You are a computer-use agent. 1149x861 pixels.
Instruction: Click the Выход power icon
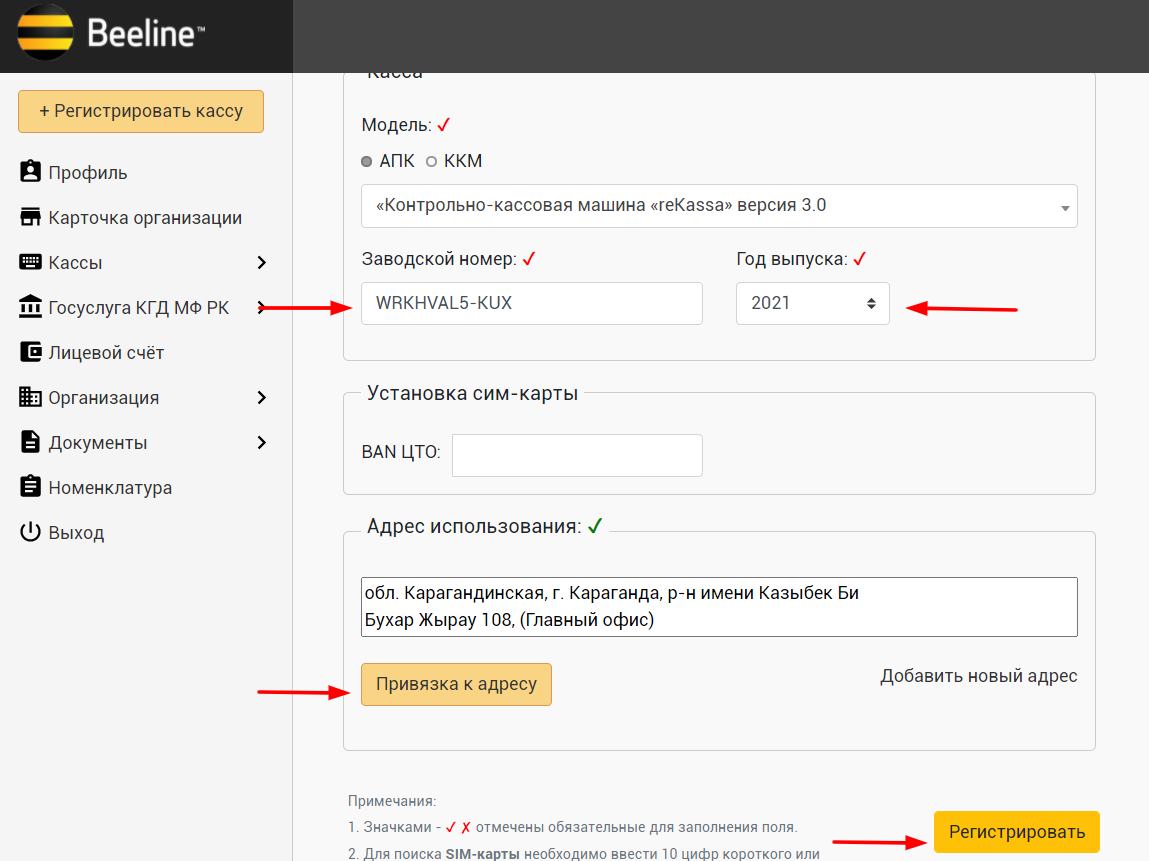coord(30,532)
